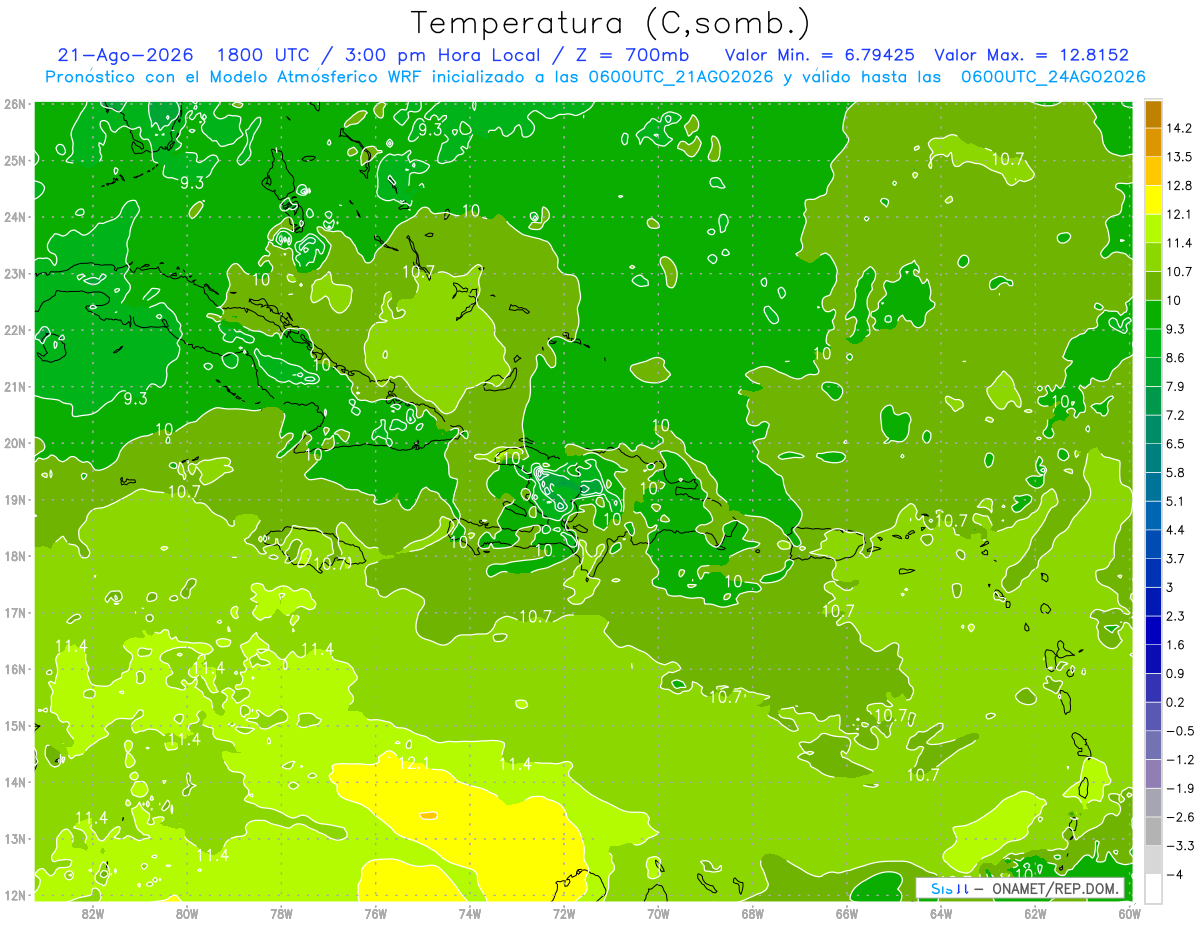Pick the purple swatch between -1.9 and -1.2

point(1153,773)
